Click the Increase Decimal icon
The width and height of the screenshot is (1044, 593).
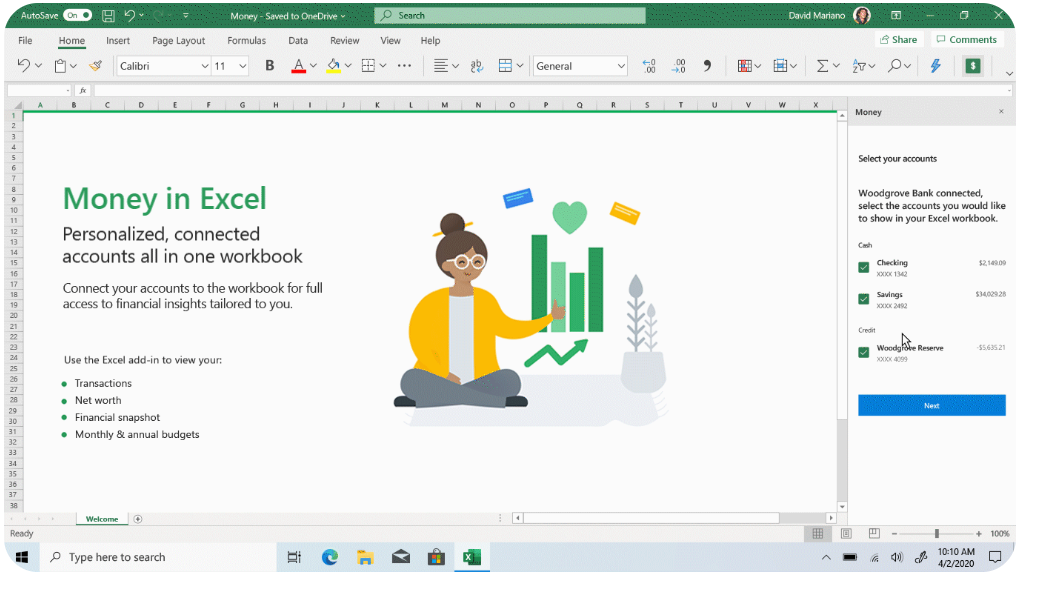(x=649, y=66)
